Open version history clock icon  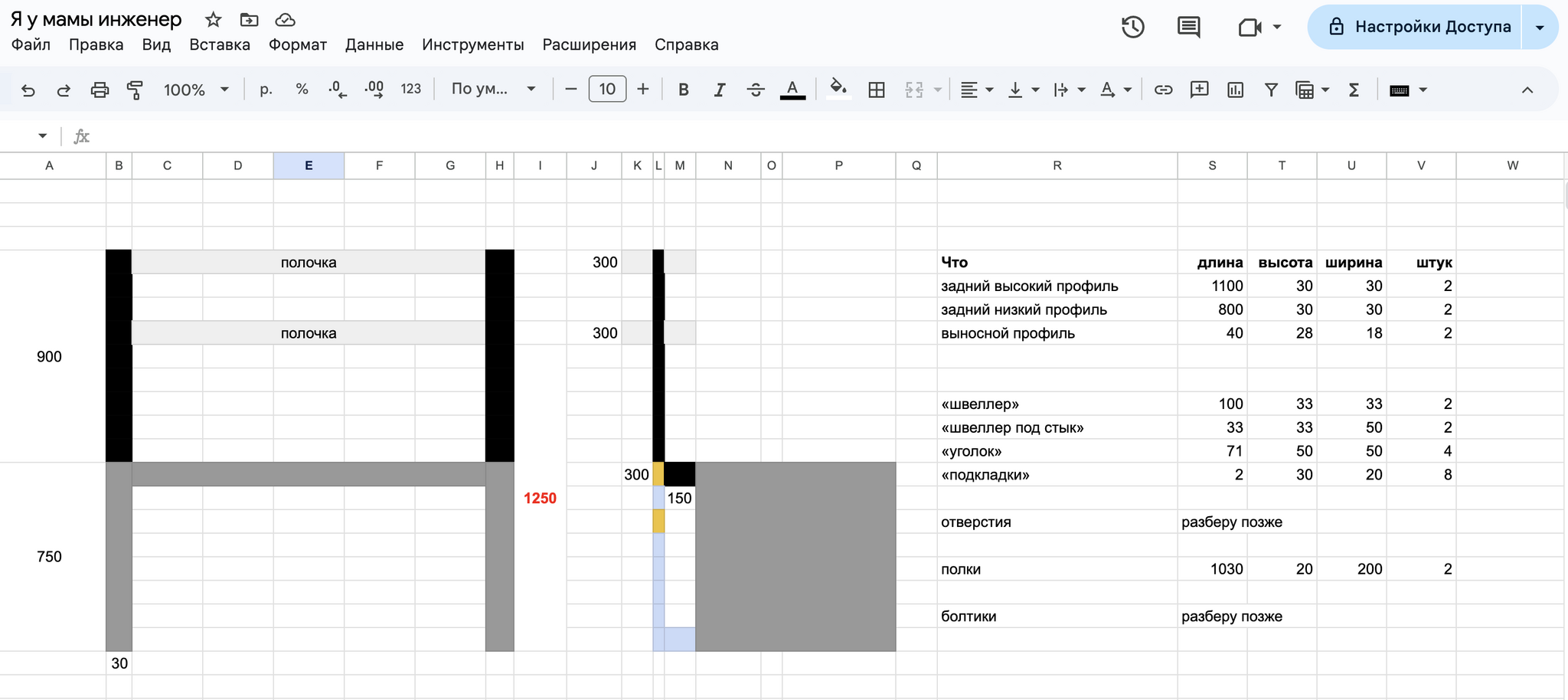pos(1132,27)
